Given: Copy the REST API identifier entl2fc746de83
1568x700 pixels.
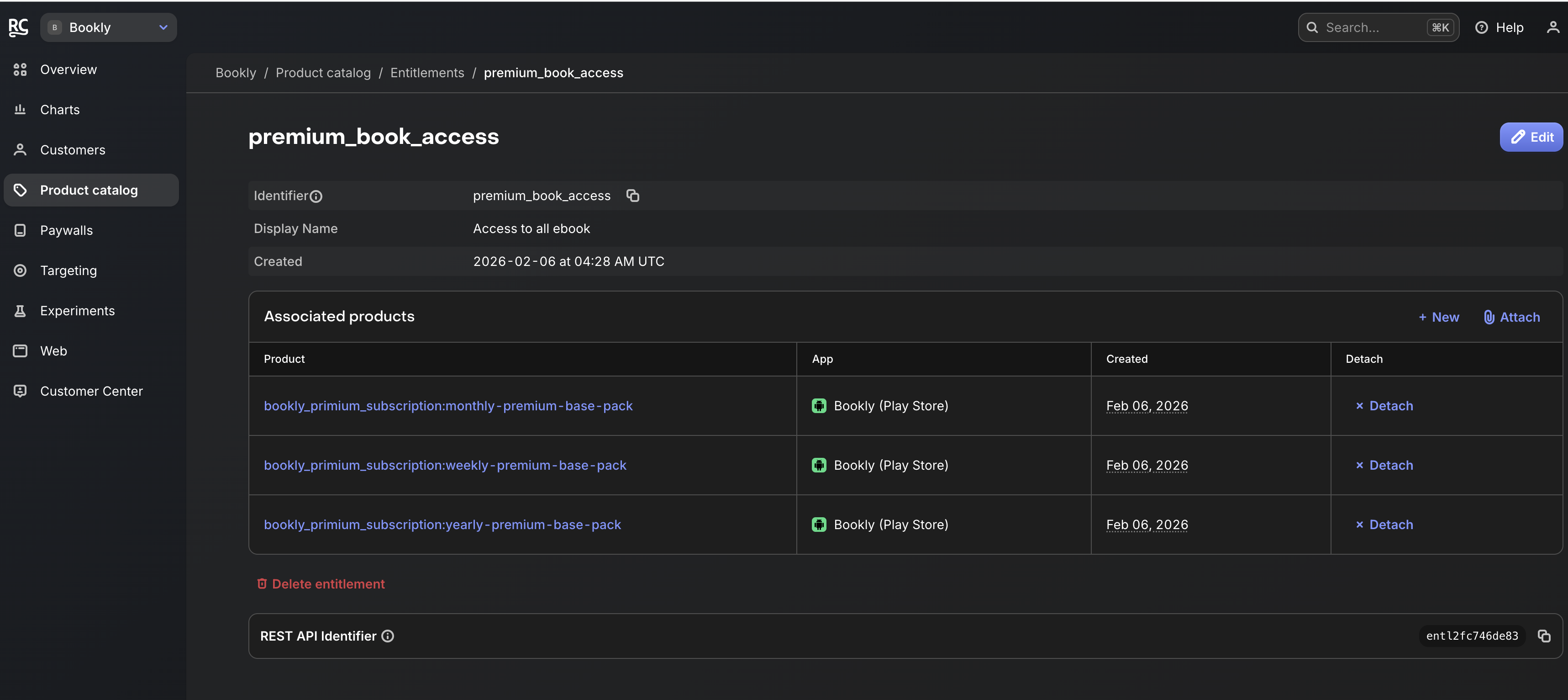Looking at the screenshot, I should click(1544, 636).
